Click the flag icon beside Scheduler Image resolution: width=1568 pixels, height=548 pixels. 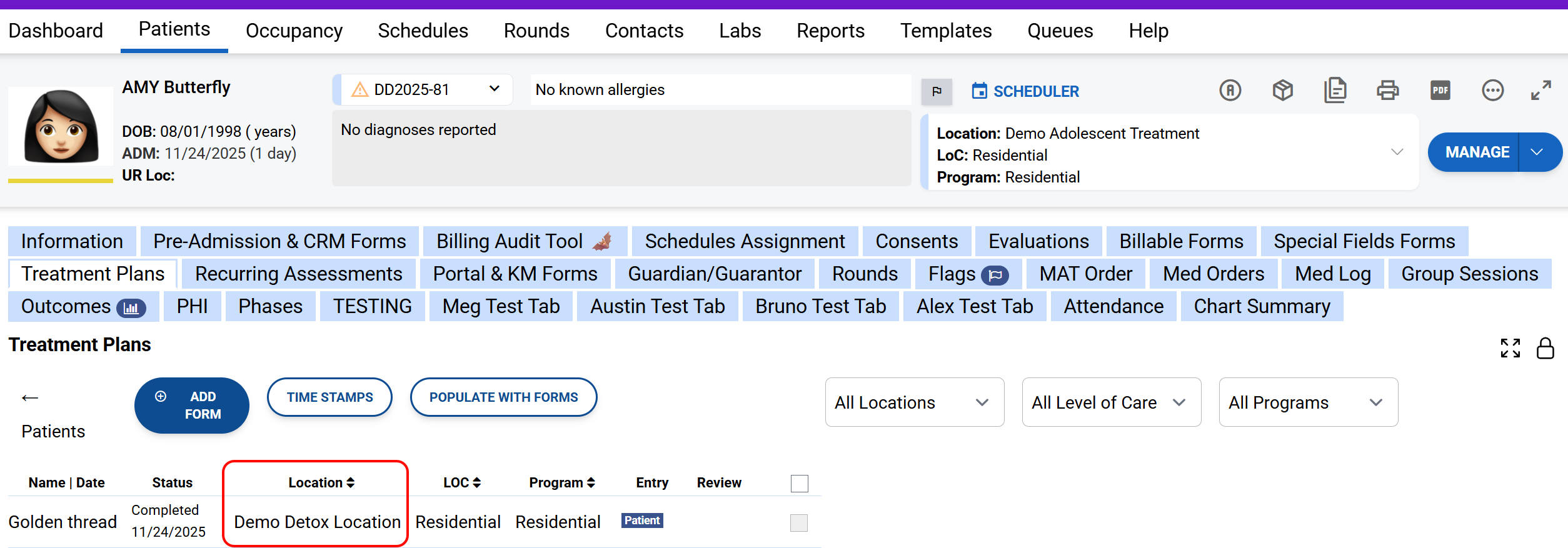(936, 92)
